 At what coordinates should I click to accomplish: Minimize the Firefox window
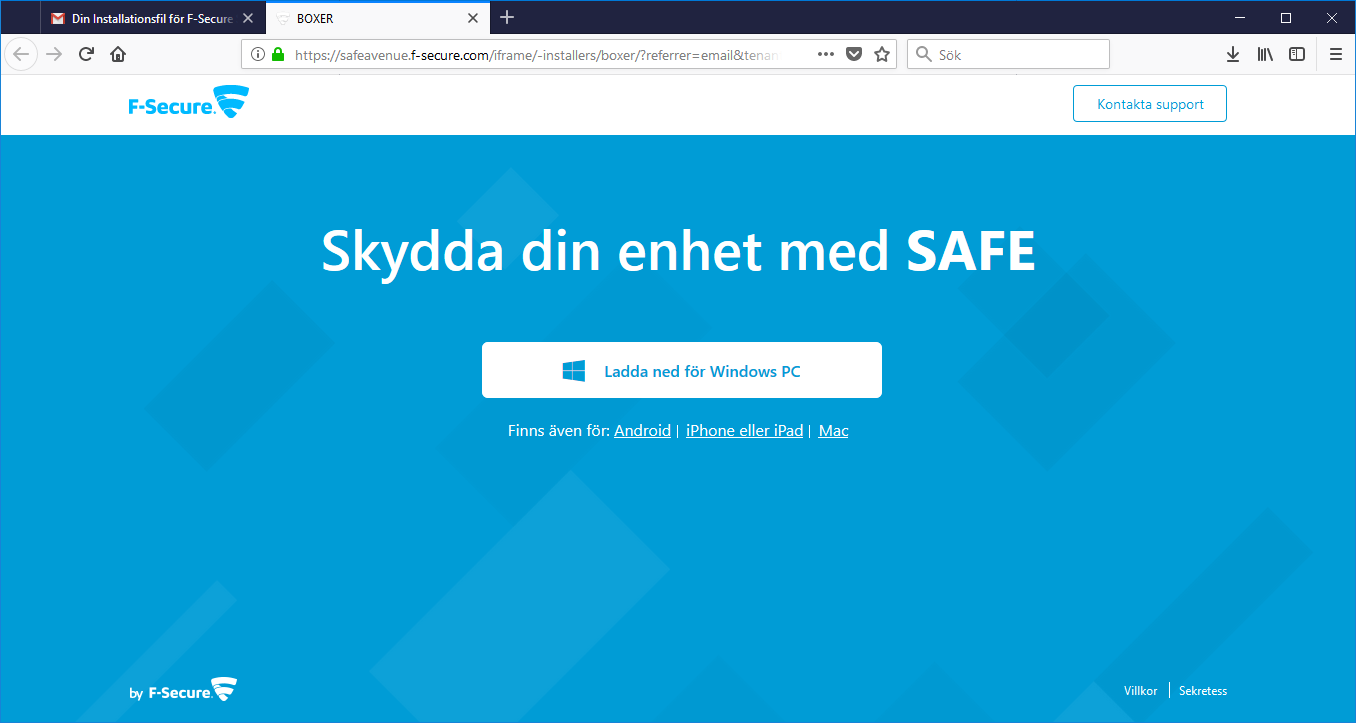click(1240, 18)
